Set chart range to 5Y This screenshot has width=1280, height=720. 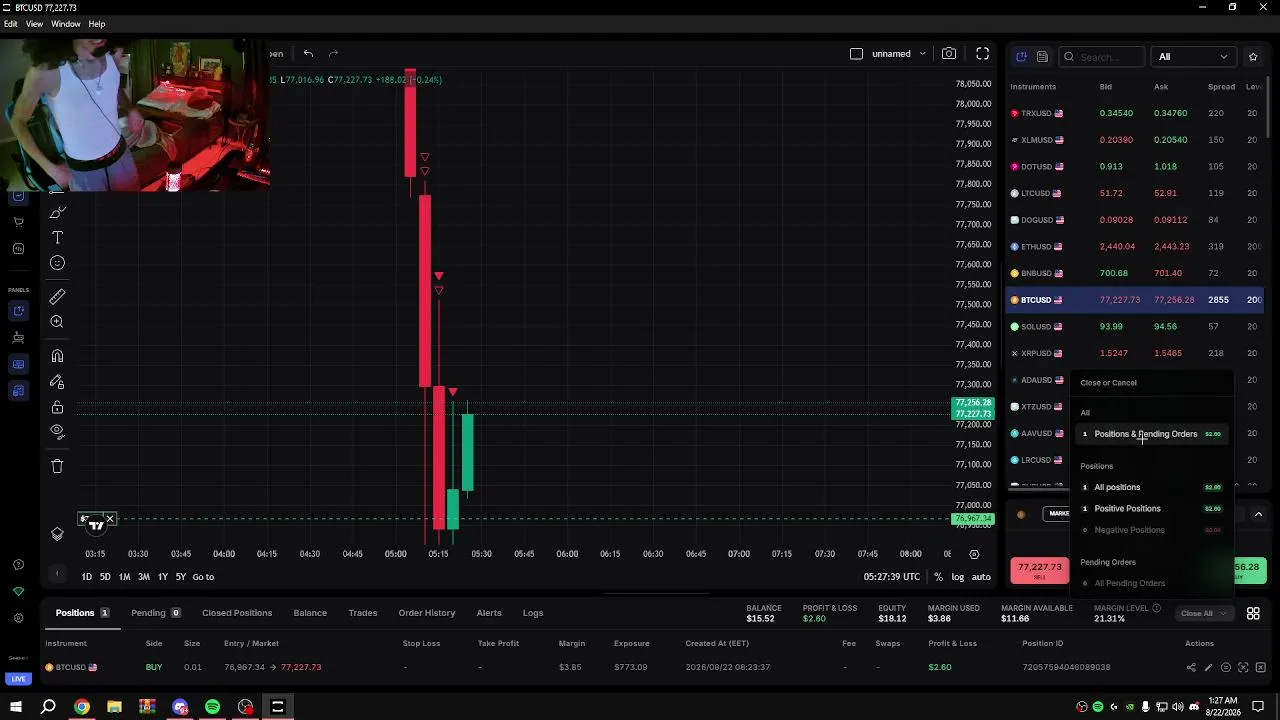181,577
